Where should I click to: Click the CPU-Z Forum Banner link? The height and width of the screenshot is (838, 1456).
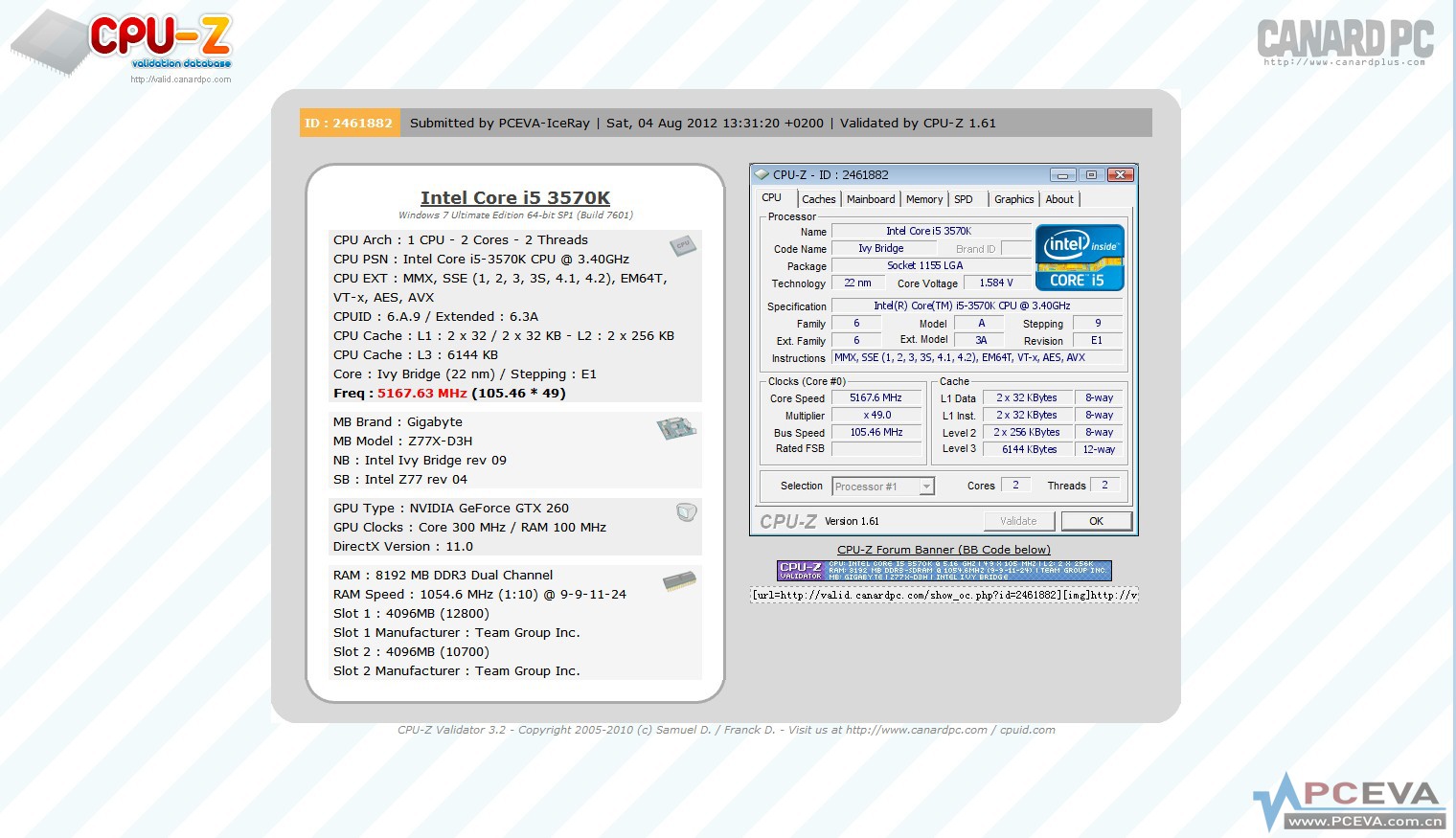[944, 550]
